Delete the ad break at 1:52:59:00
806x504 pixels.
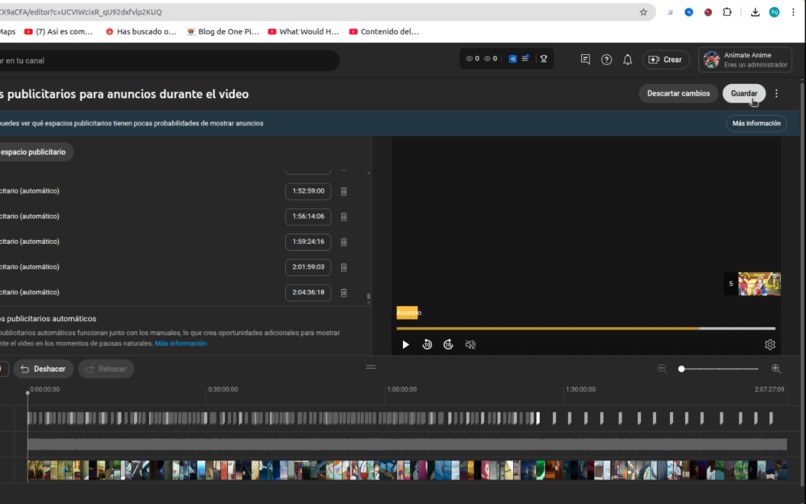click(344, 191)
